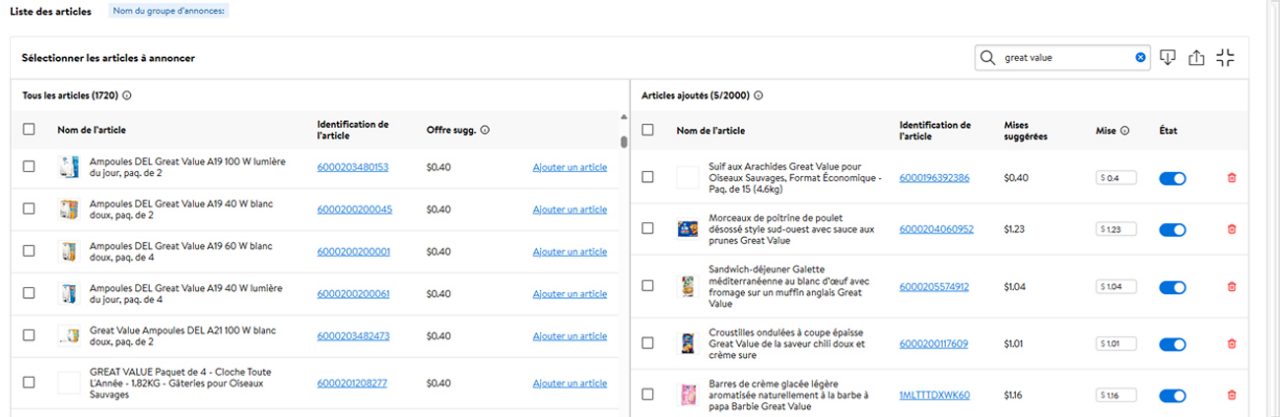1280x417 pixels.
Task: Open info icon next to Articles ajoutés
Action: click(759, 96)
